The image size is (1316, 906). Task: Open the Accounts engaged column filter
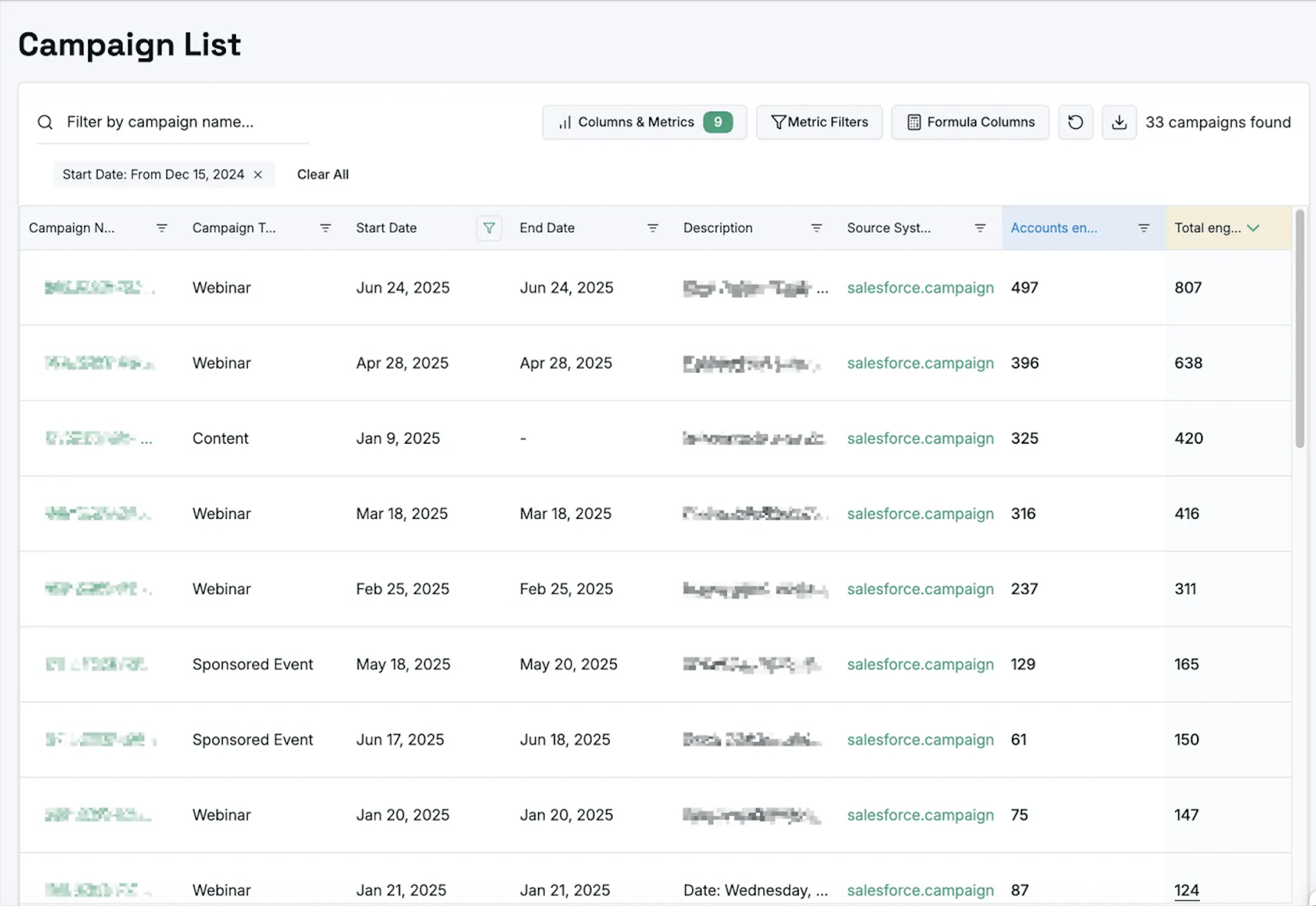click(1144, 228)
